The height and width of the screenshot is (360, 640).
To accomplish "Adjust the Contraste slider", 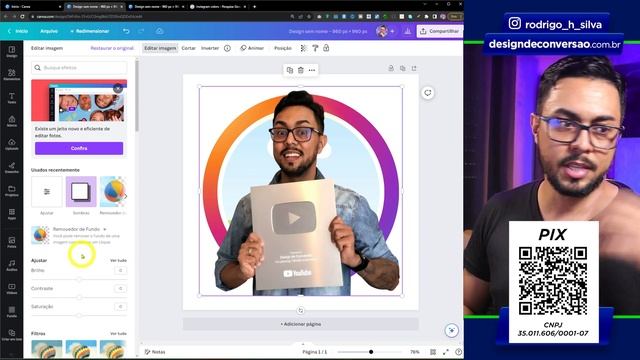I will click(79, 298).
